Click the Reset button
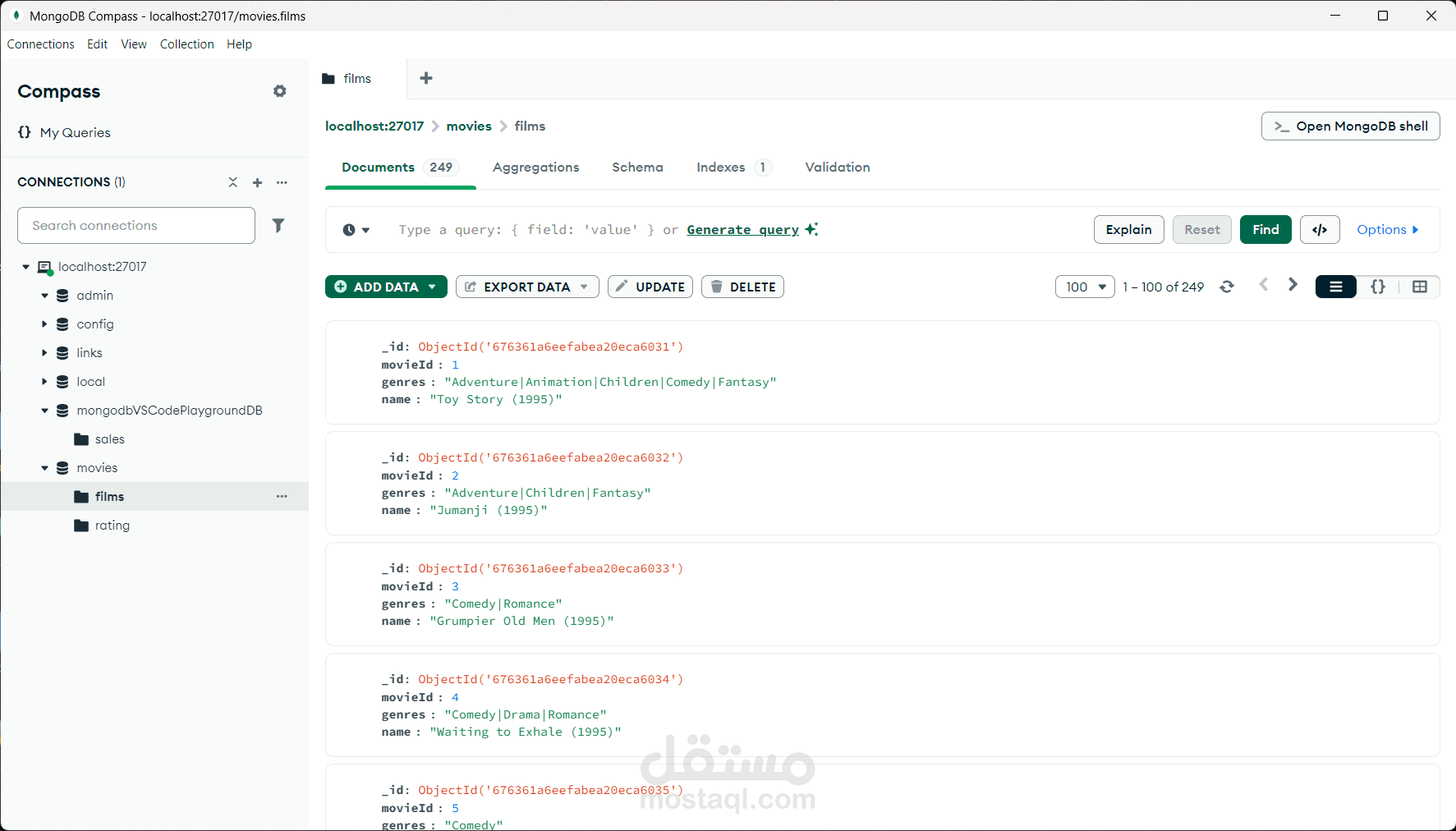Screen dimensions: 1456x831 click(x=1202, y=230)
